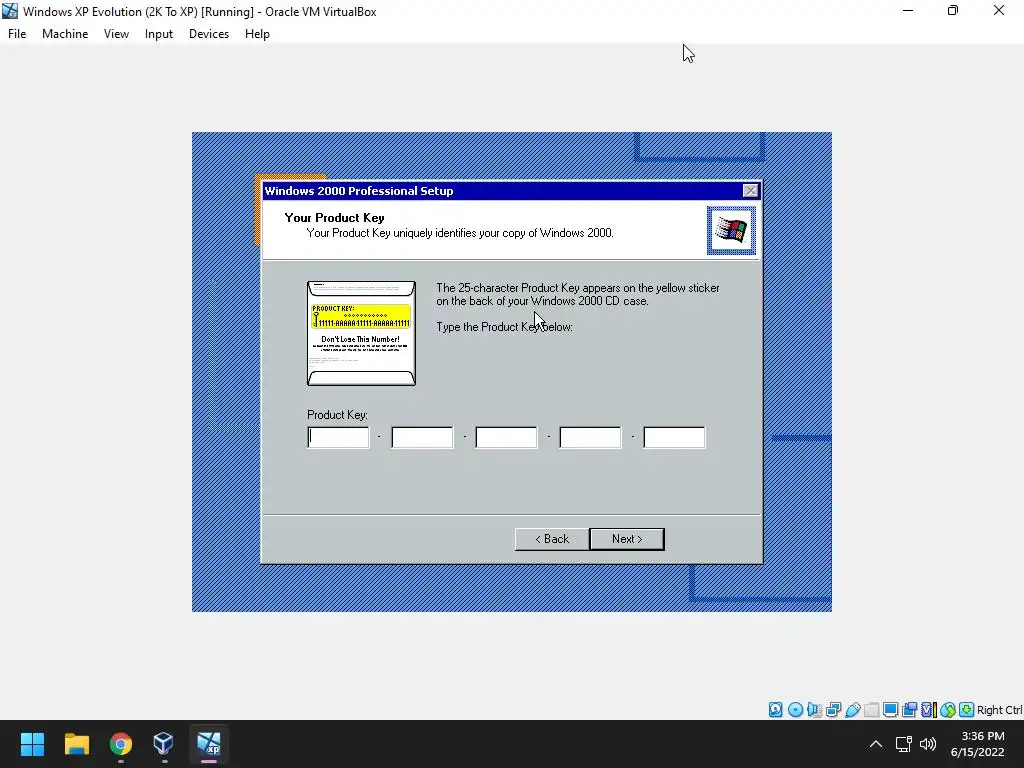Click the hard disk activity status icon
Viewport: 1024px width, 768px height.
pyautogui.click(x=775, y=710)
